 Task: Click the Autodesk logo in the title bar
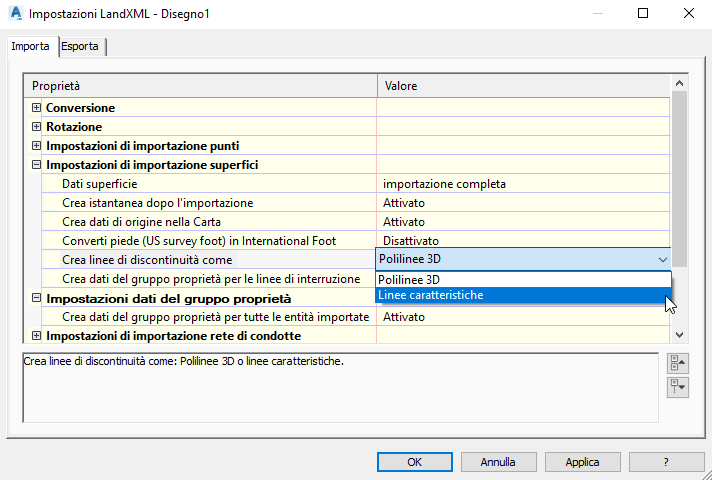[15, 14]
